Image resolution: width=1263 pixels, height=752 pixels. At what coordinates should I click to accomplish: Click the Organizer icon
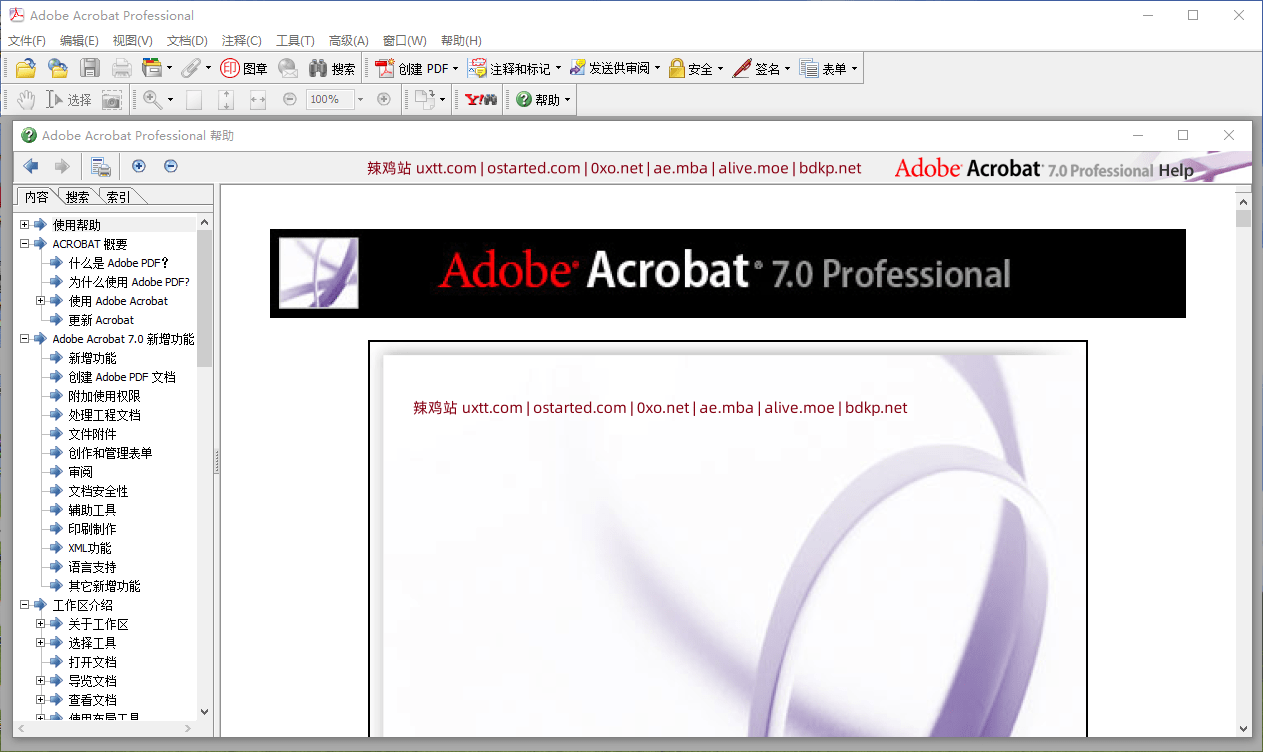tap(152, 69)
